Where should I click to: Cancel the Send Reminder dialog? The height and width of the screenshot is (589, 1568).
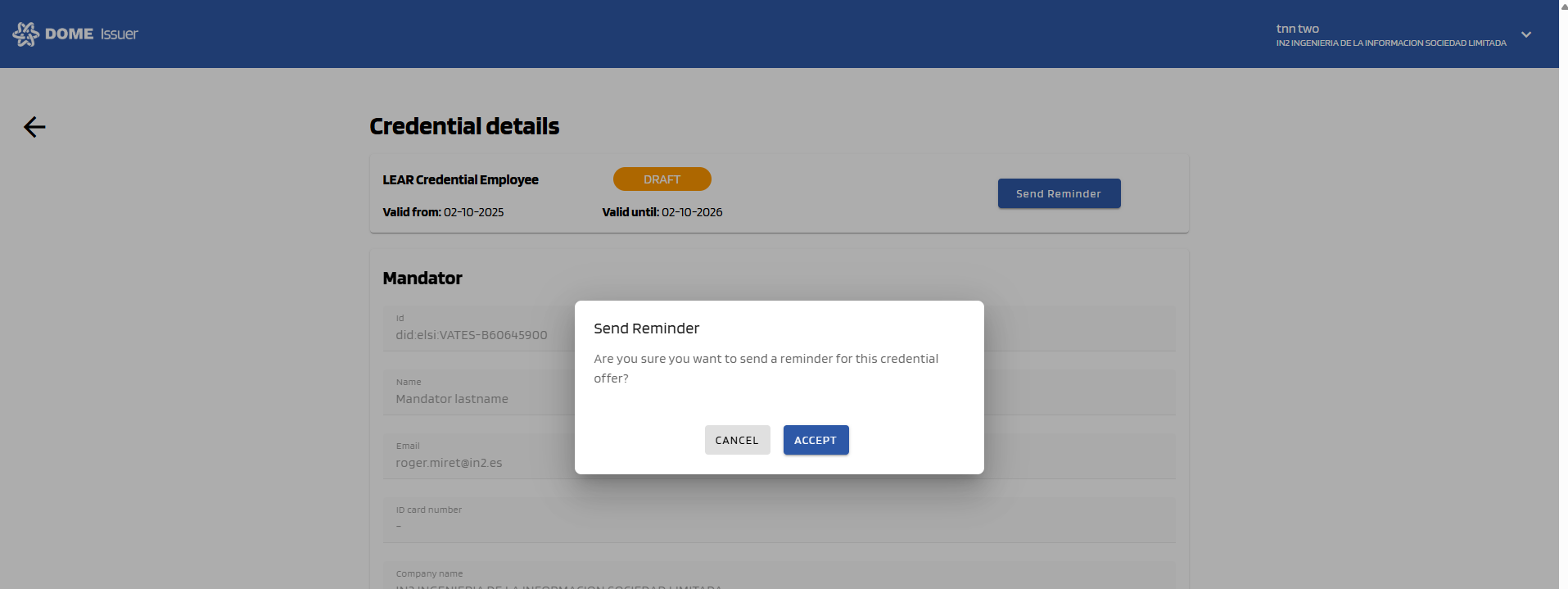click(x=737, y=440)
